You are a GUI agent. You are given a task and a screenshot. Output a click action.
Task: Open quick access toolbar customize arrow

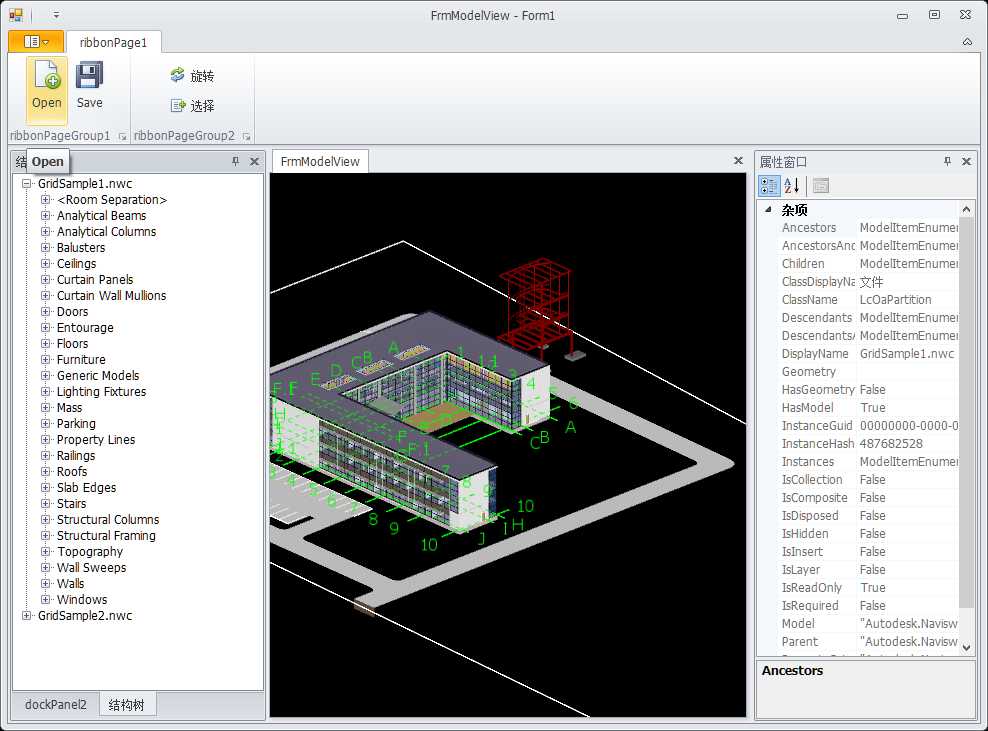pos(56,15)
